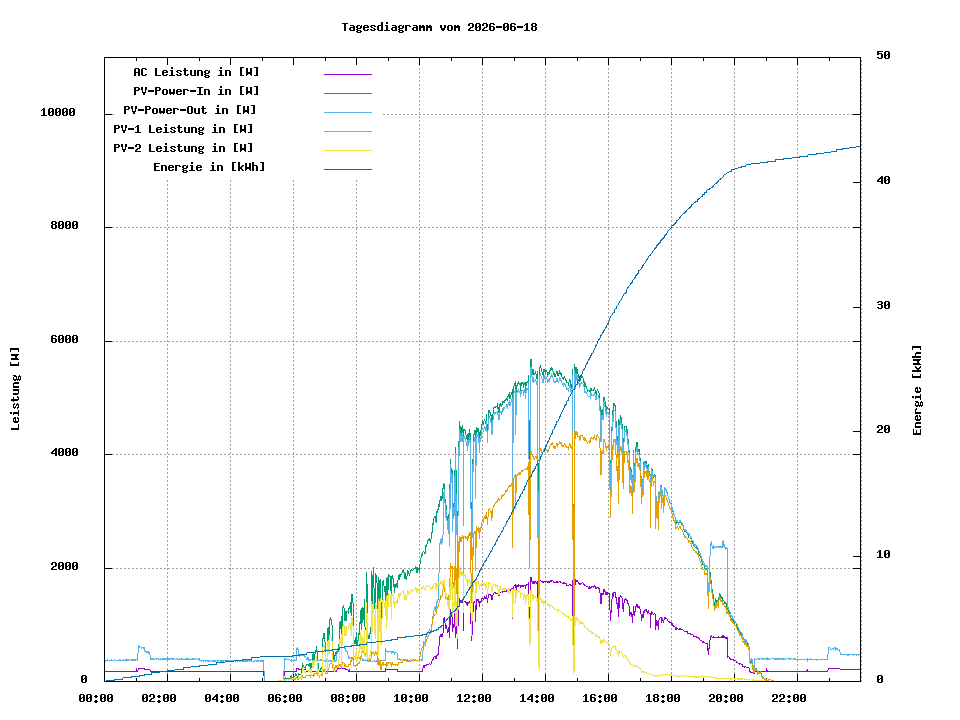Viewport: 960px width, 720px height.
Task: Select the Energie in [kWh] legend label
Action: [209, 167]
